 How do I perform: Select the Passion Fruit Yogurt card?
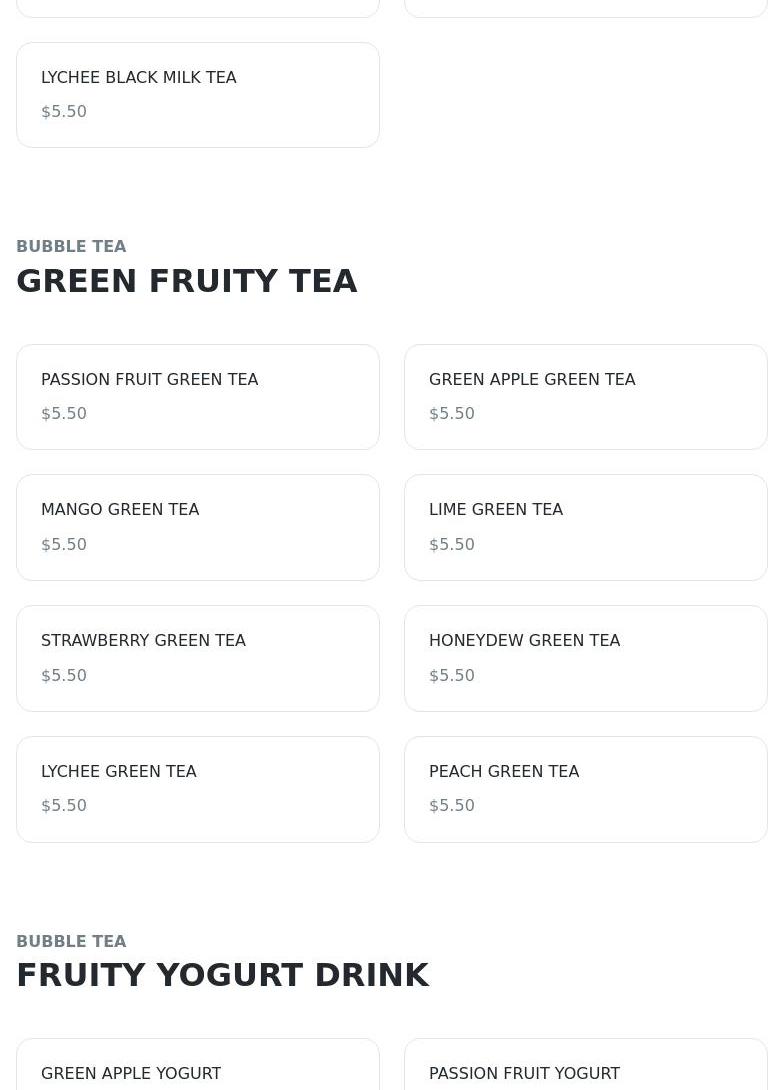(586, 1064)
